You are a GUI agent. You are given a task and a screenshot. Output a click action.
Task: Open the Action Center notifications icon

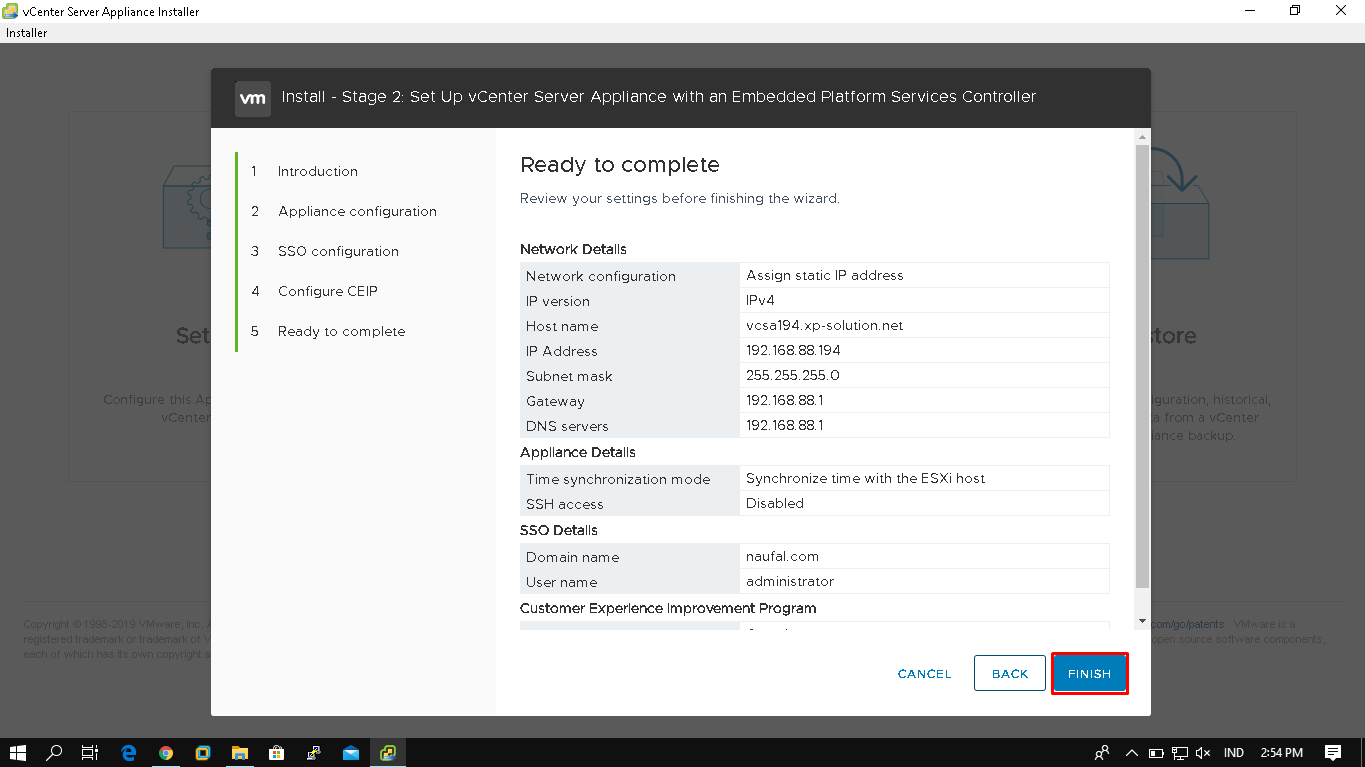click(x=1334, y=752)
